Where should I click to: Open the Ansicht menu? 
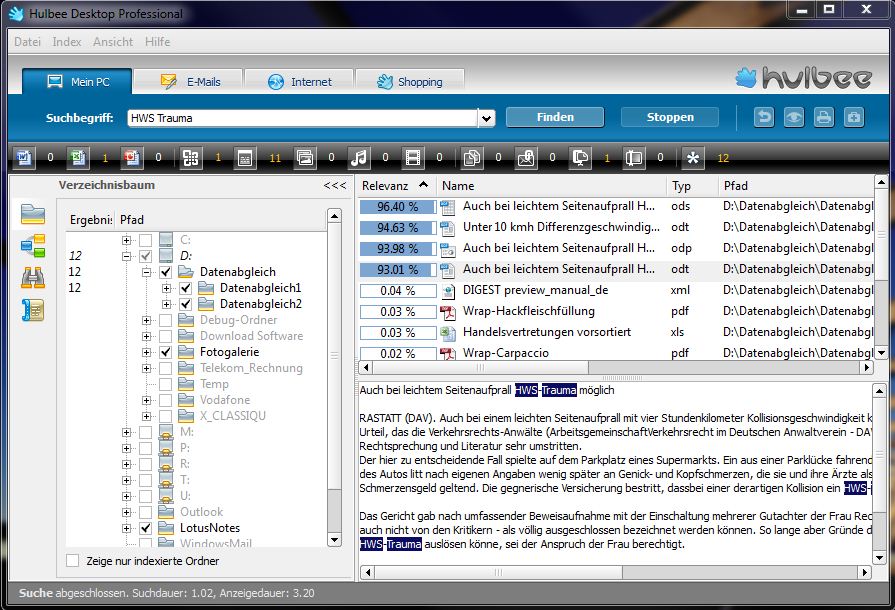[112, 42]
